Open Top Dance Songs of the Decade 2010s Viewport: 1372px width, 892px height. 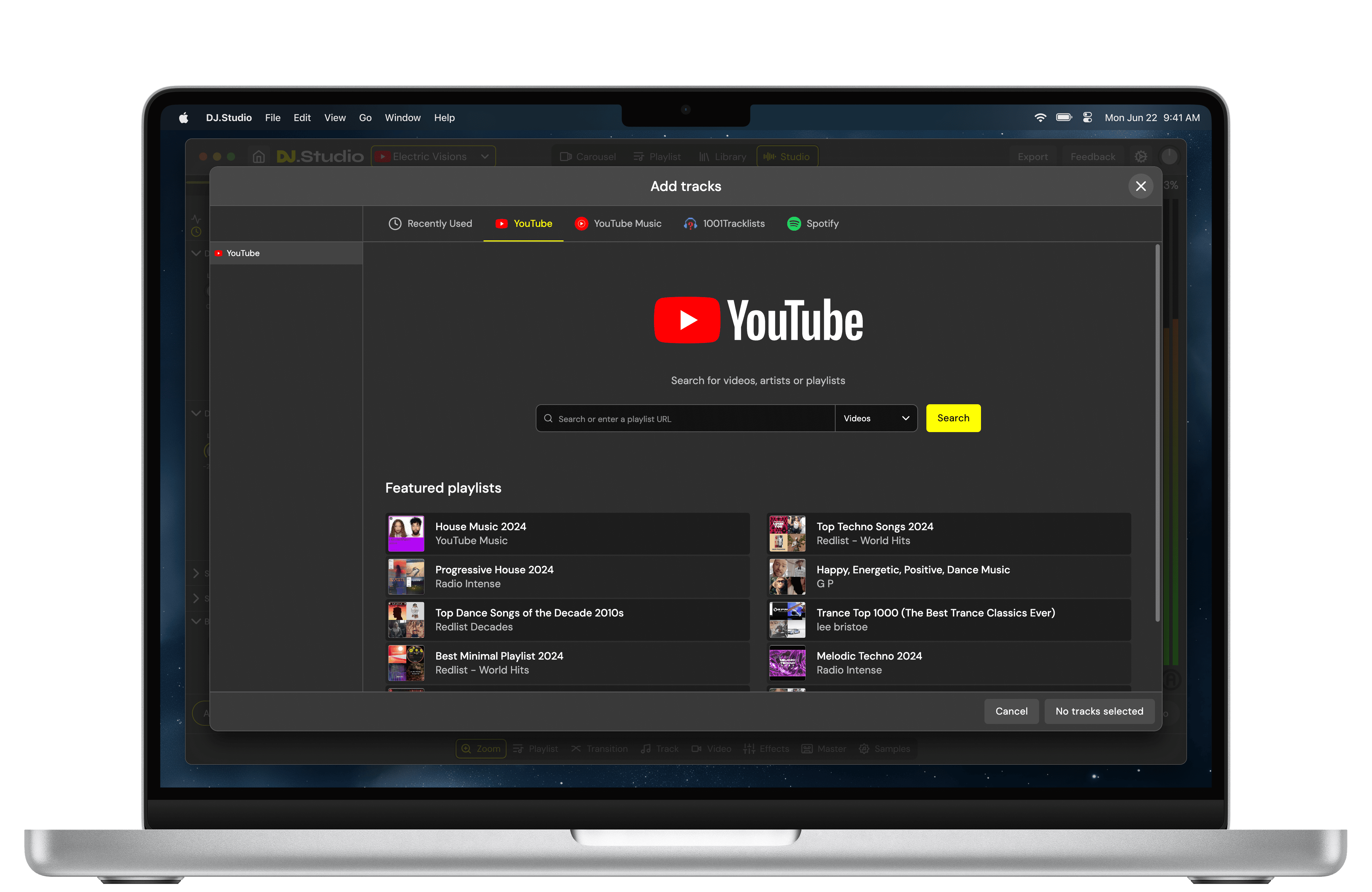tap(567, 620)
